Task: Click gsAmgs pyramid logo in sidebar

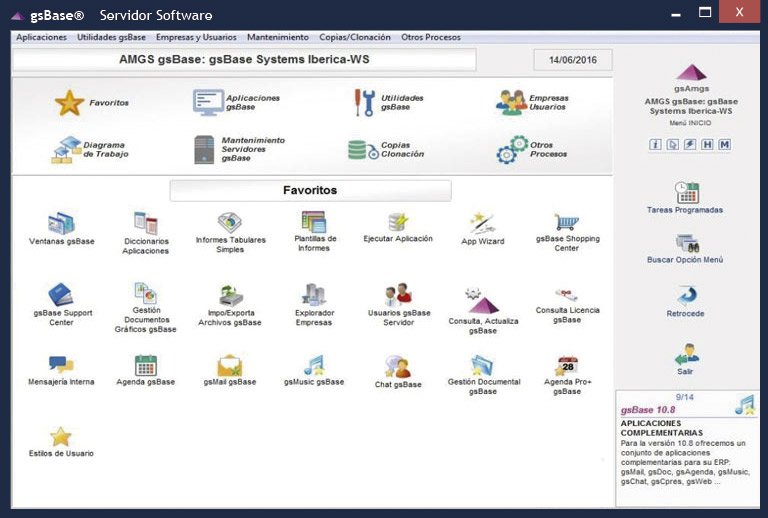Action: (x=691, y=72)
